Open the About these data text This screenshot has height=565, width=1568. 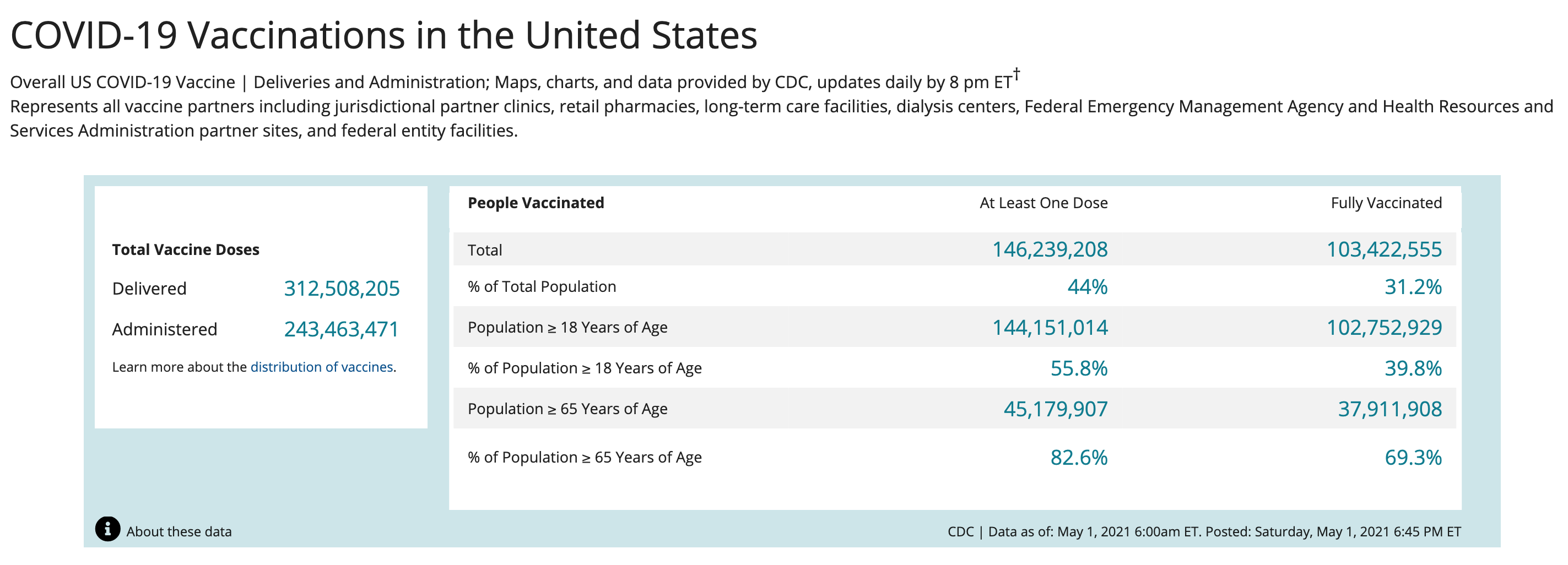click(179, 531)
